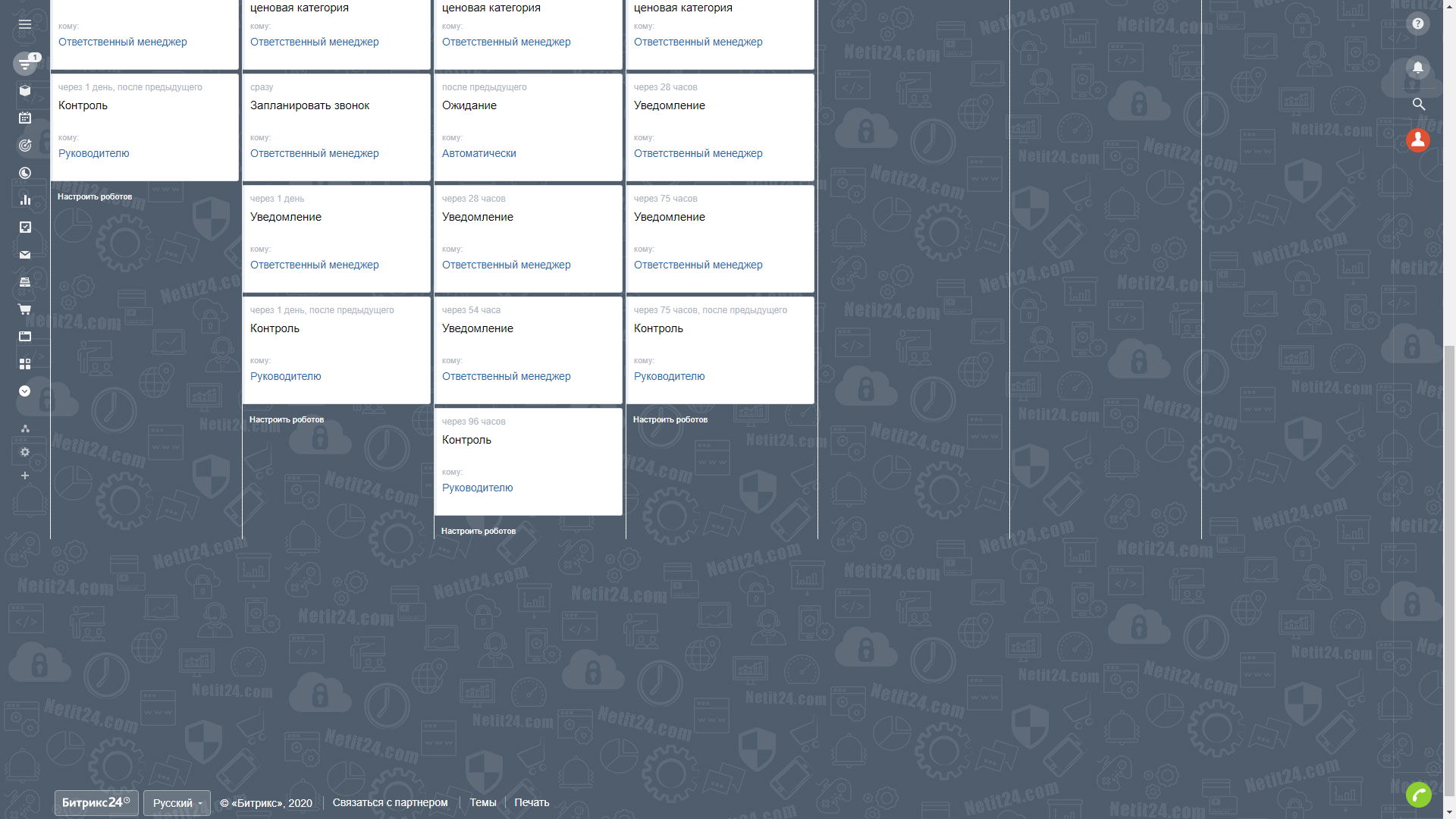Open the help question mark icon
1456x819 pixels.
coord(1417,24)
